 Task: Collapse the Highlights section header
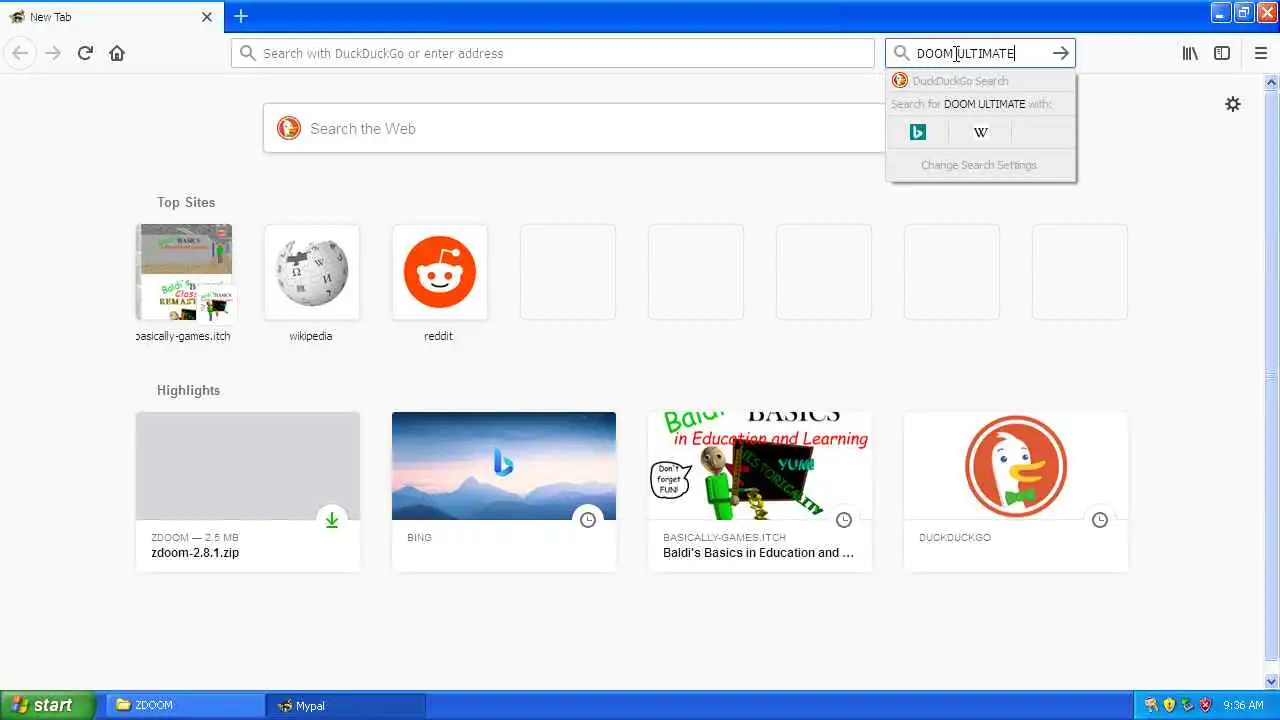(188, 390)
